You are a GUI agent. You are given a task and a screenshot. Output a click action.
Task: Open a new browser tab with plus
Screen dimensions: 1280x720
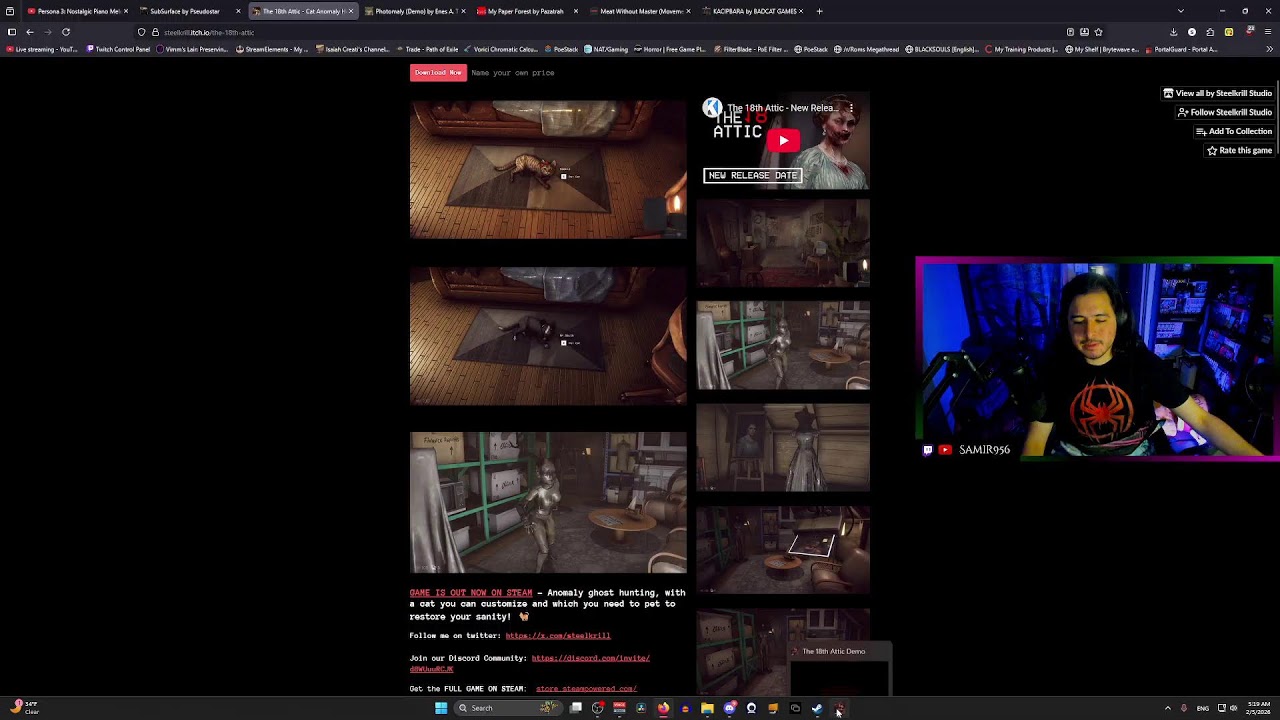819,11
